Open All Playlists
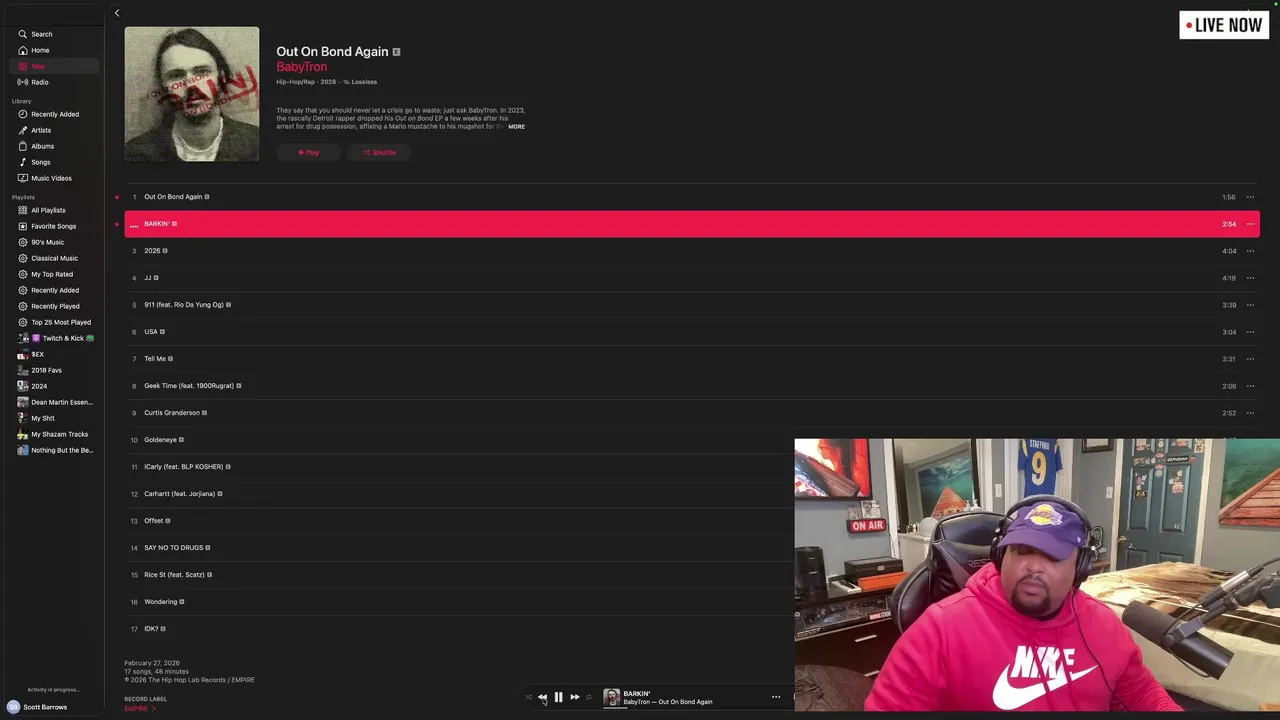 54,210
